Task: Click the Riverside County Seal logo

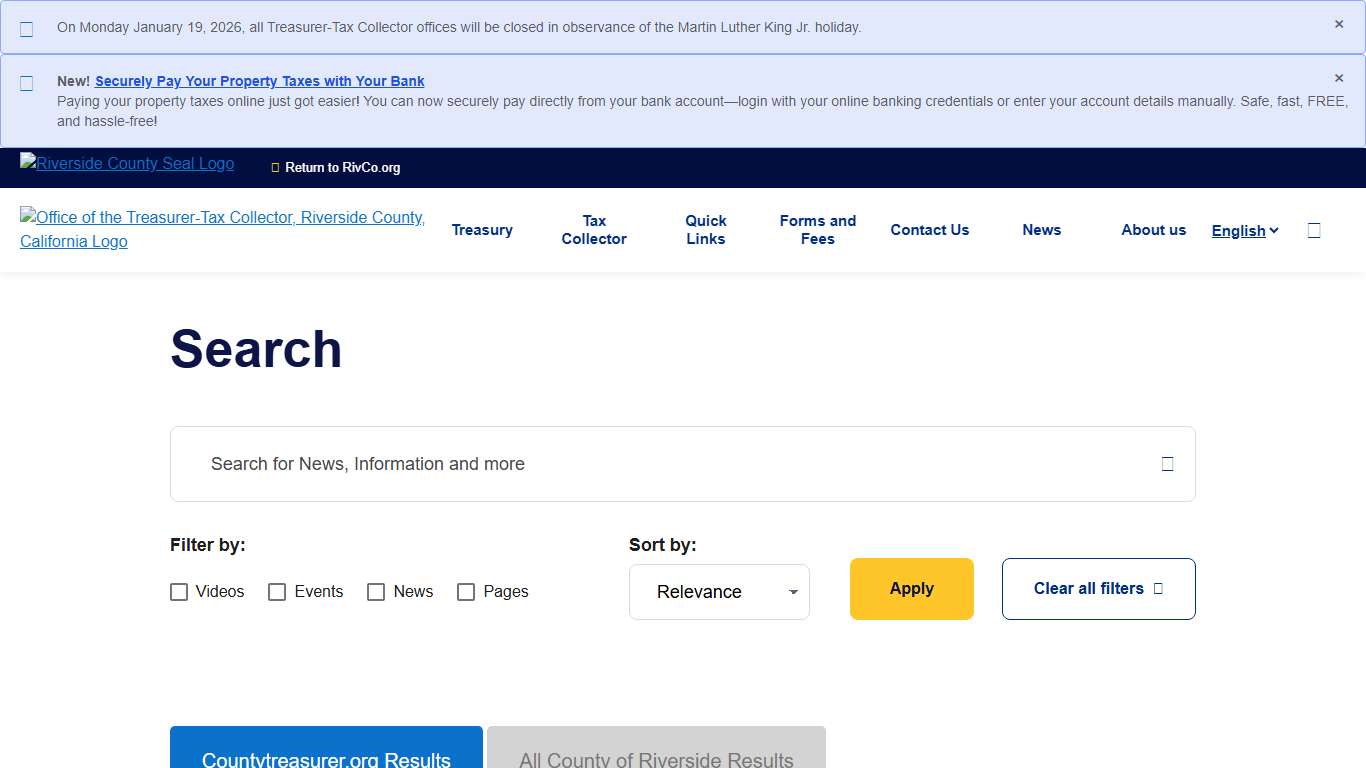Action: [x=127, y=164]
